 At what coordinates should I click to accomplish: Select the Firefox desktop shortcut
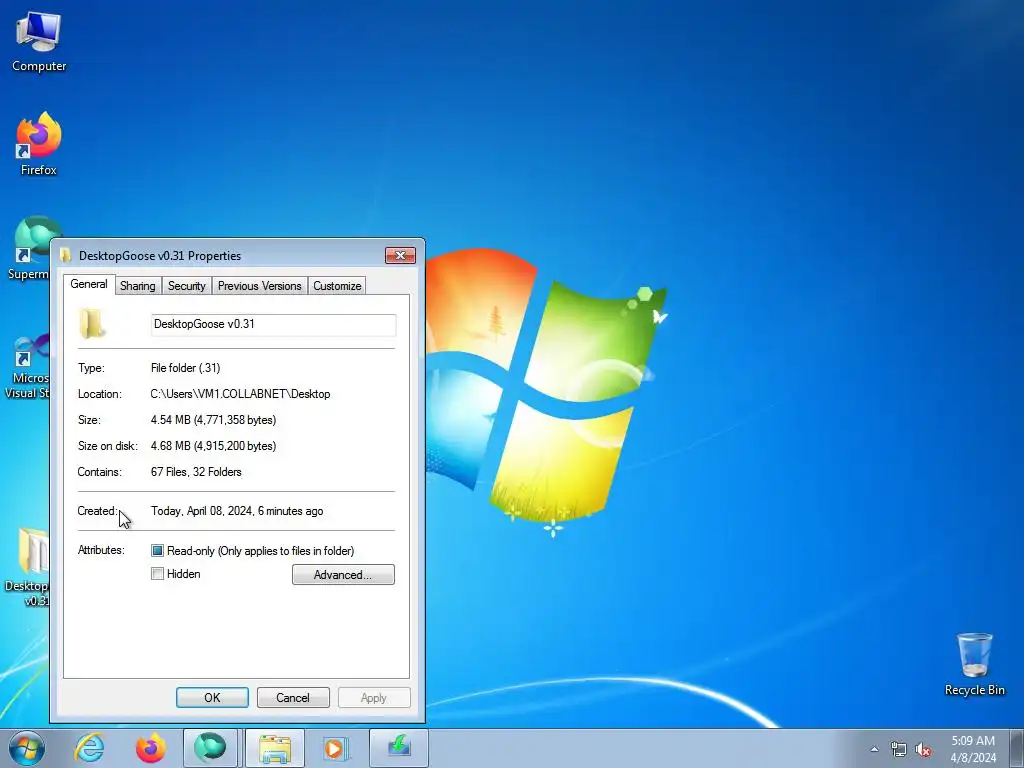[39, 144]
